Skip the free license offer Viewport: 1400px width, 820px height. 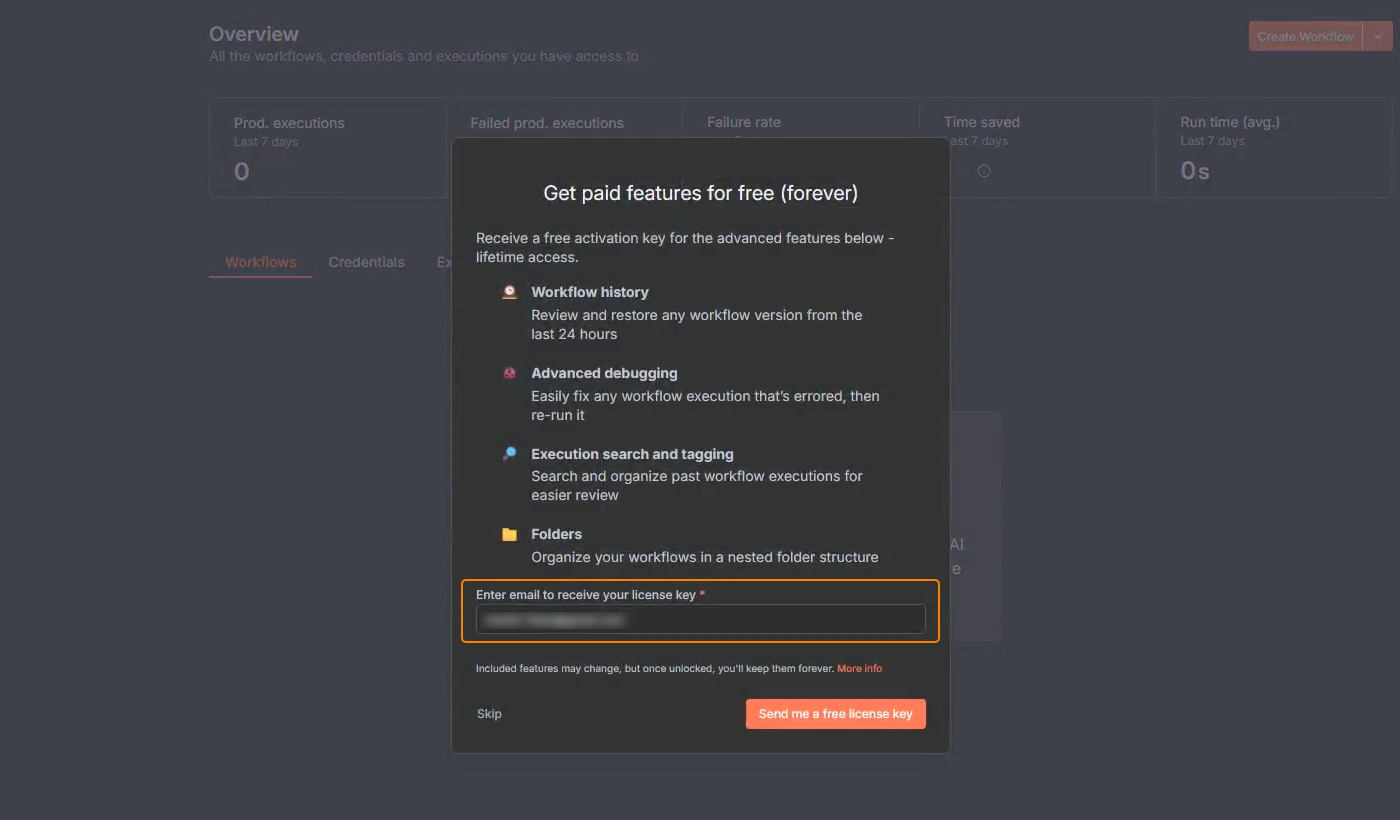click(489, 714)
